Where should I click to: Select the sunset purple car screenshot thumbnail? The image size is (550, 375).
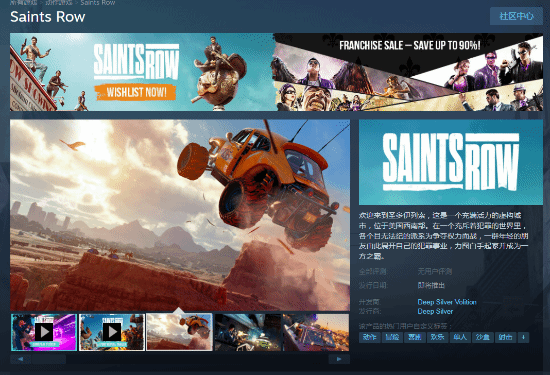pyautogui.click(x=316, y=332)
